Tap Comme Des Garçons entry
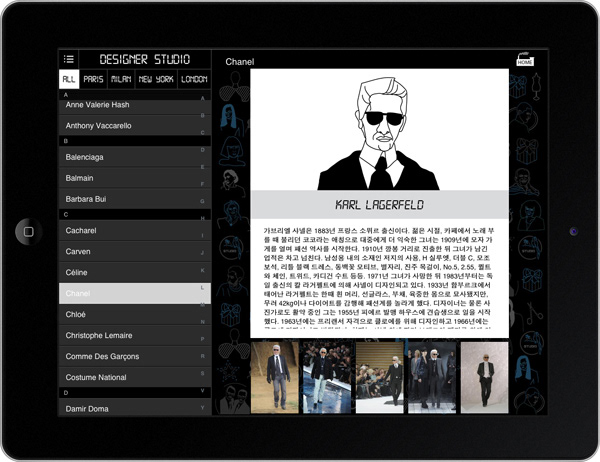 click(126, 356)
